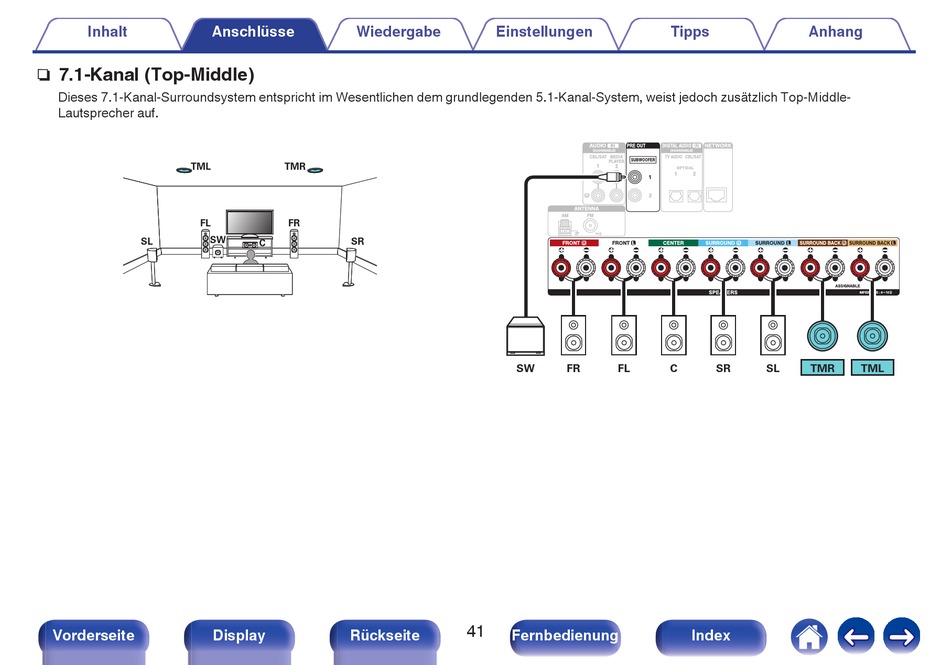Select the Anschlüsse tab
This screenshot has width=950, height=665.
(253, 33)
